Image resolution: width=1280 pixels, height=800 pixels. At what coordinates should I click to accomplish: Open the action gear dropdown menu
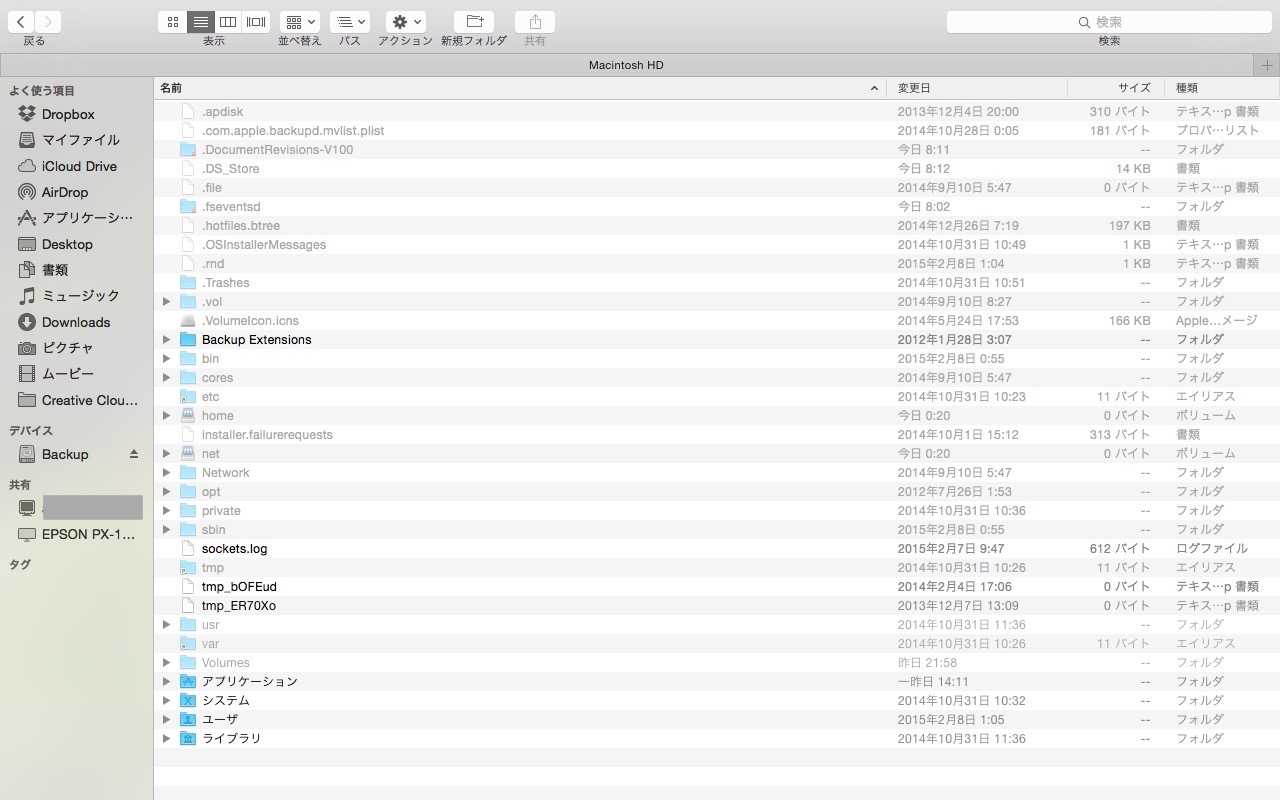tap(406, 22)
